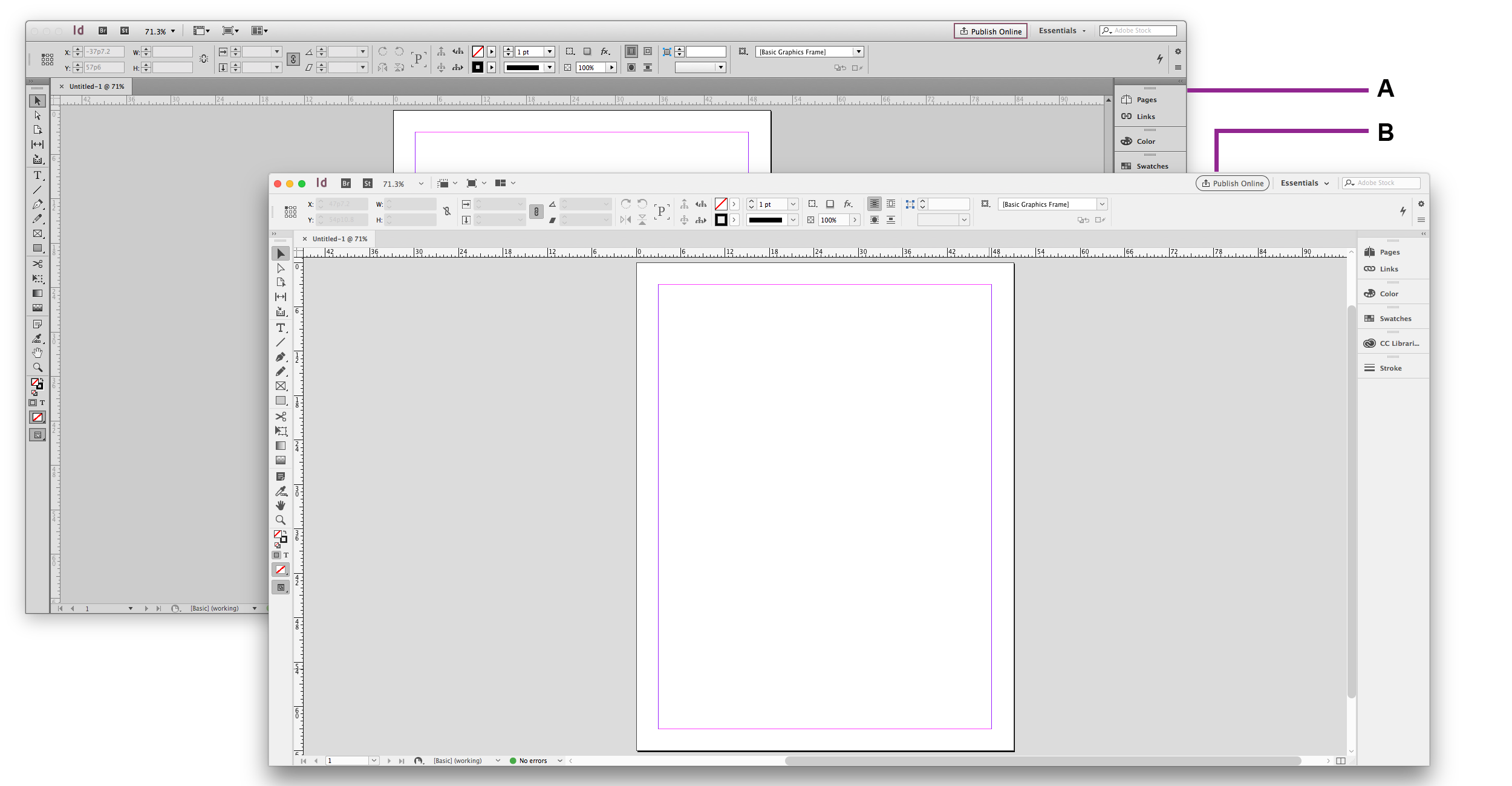Pick the Hand tool in front window
Image resolution: width=1512 pixels, height=786 pixels.
click(281, 505)
